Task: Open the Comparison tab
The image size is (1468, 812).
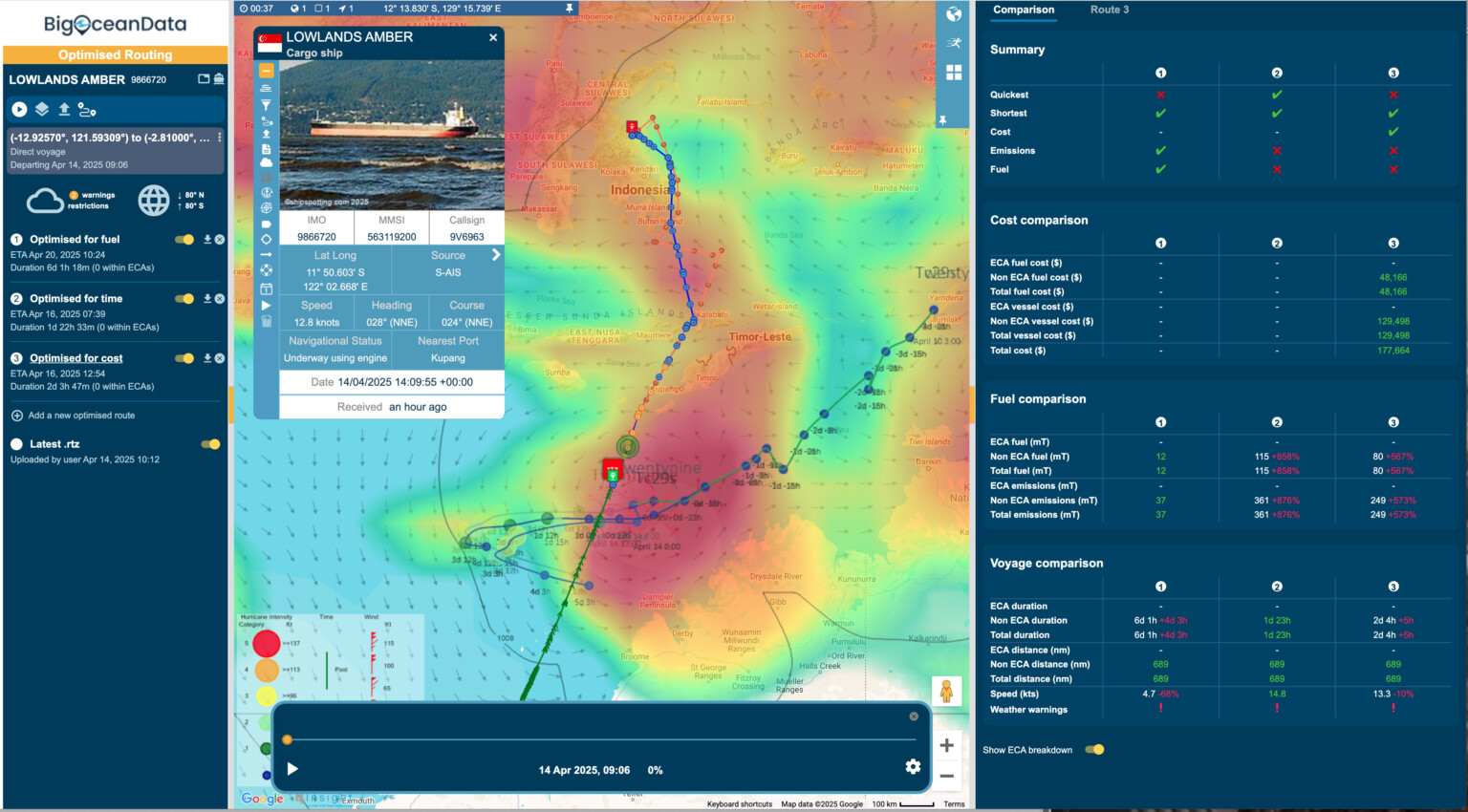Action: pos(1023,11)
